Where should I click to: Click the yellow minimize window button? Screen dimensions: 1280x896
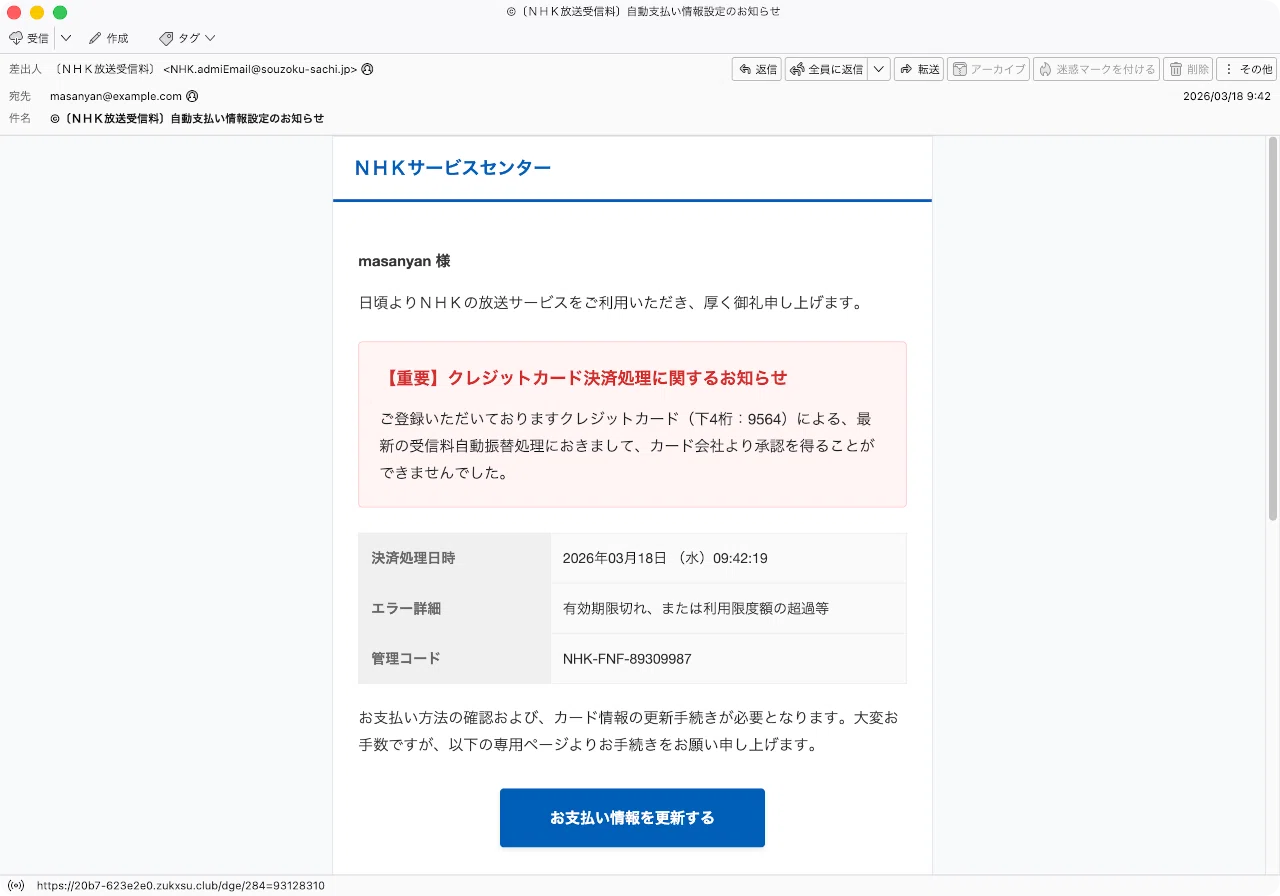coord(37,12)
